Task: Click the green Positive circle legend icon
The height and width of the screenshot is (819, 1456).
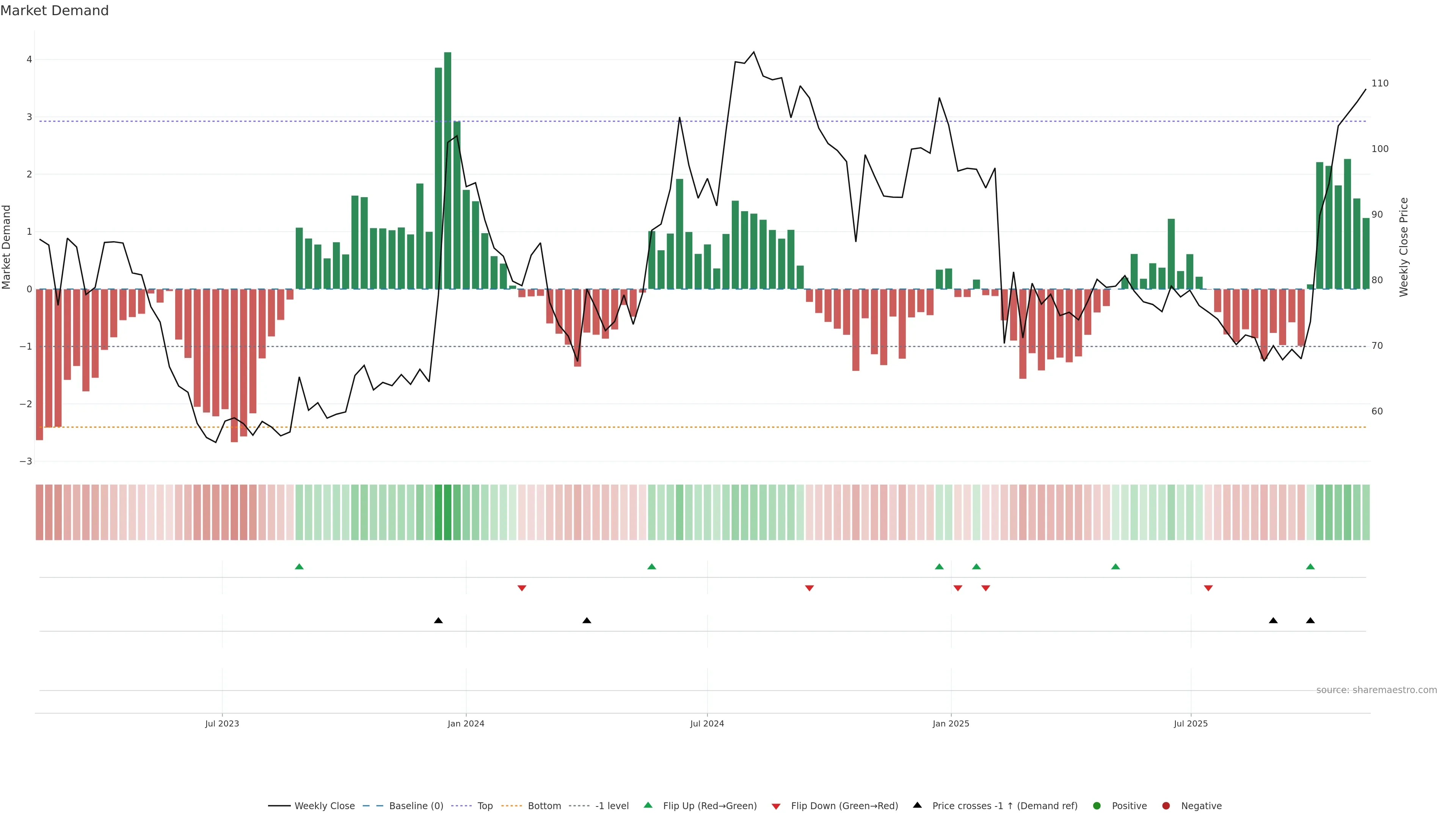Action: click(1097, 805)
